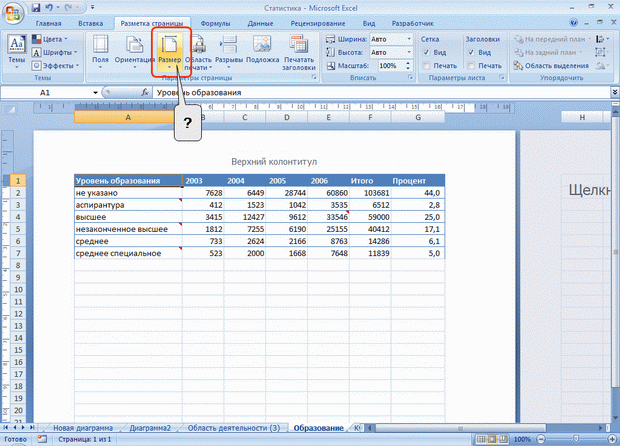Open the Область печати print area menu
620x446 pixels.
[198, 52]
